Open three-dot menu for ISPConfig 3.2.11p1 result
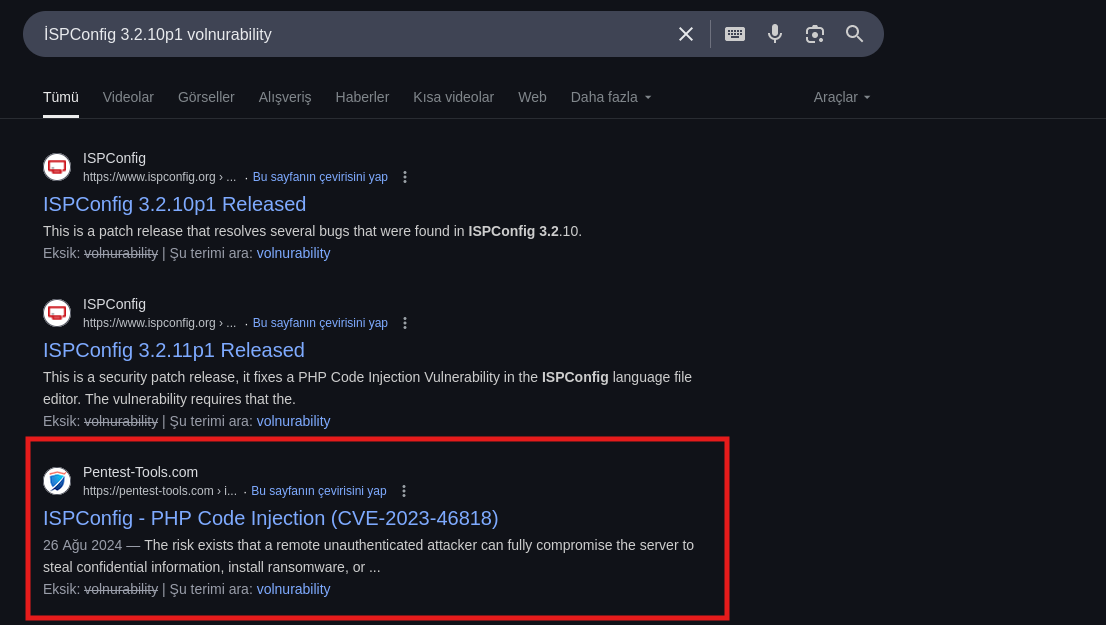This screenshot has height=625, width=1106. point(405,323)
